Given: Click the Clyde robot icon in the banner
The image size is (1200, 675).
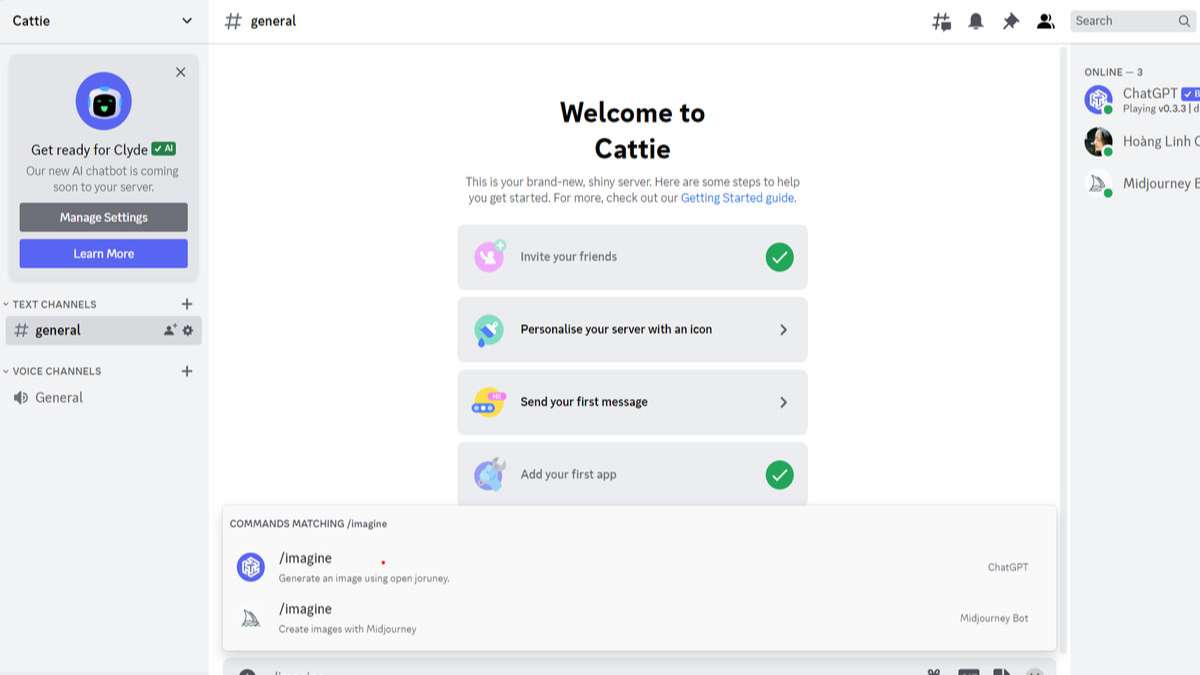Looking at the screenshot, I should pyautogui.click(x=103, y=101).
